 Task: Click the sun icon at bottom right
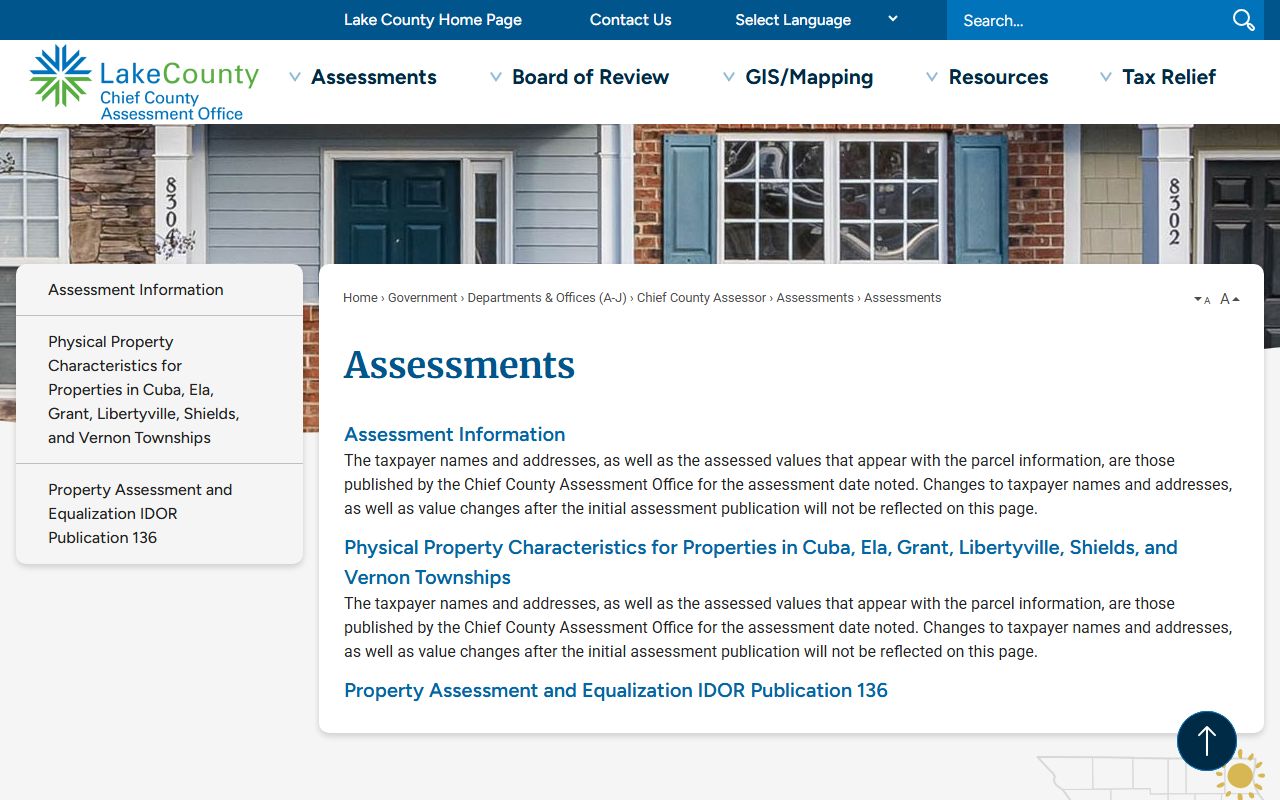coord(1240,775)
